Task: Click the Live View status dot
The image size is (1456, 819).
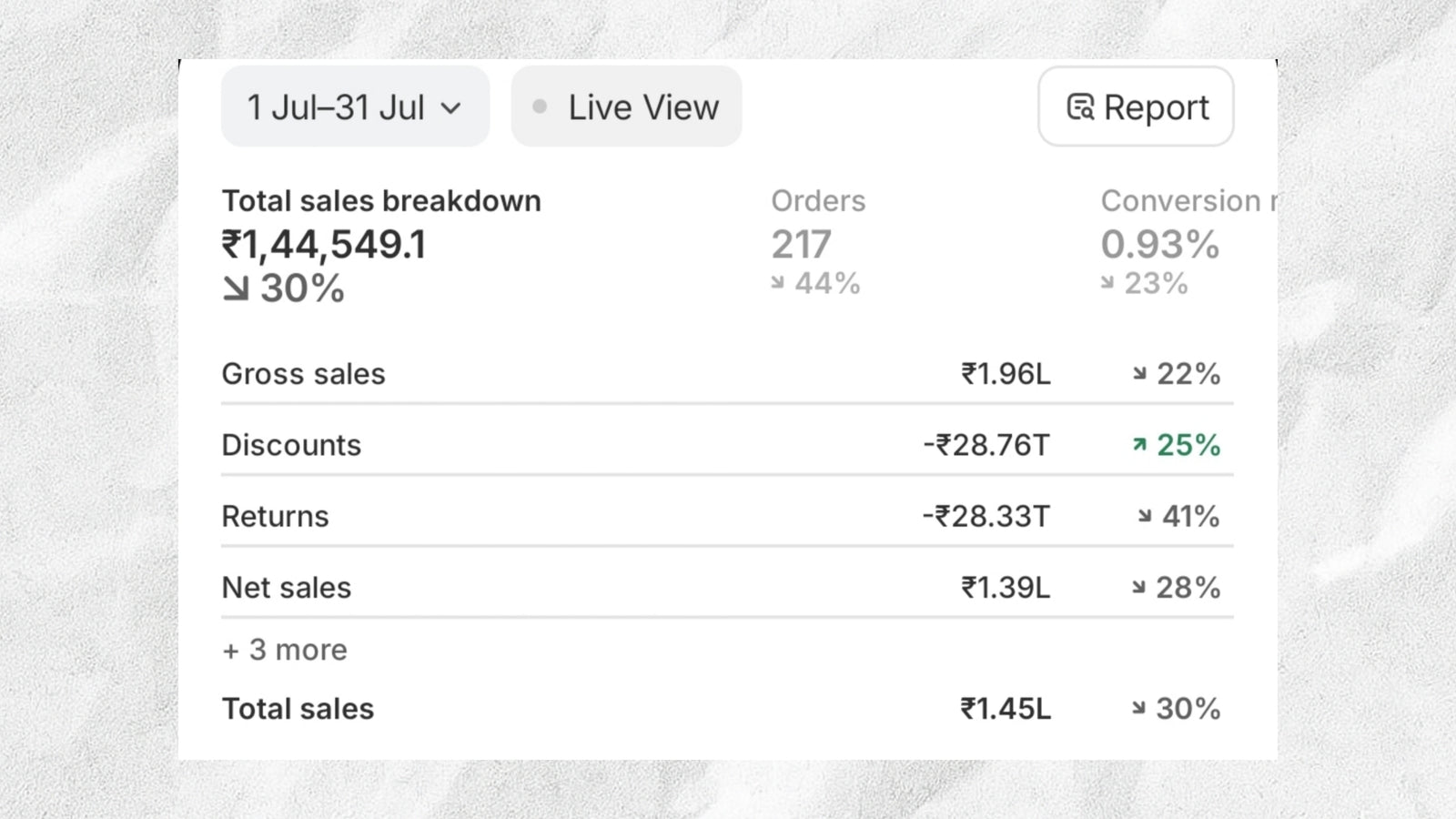Action: [x=540, y=106]
